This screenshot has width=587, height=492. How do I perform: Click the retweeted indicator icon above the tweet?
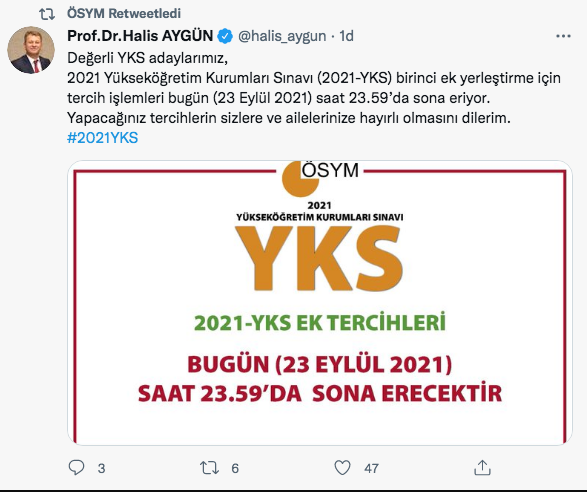(x=47, y=14)
